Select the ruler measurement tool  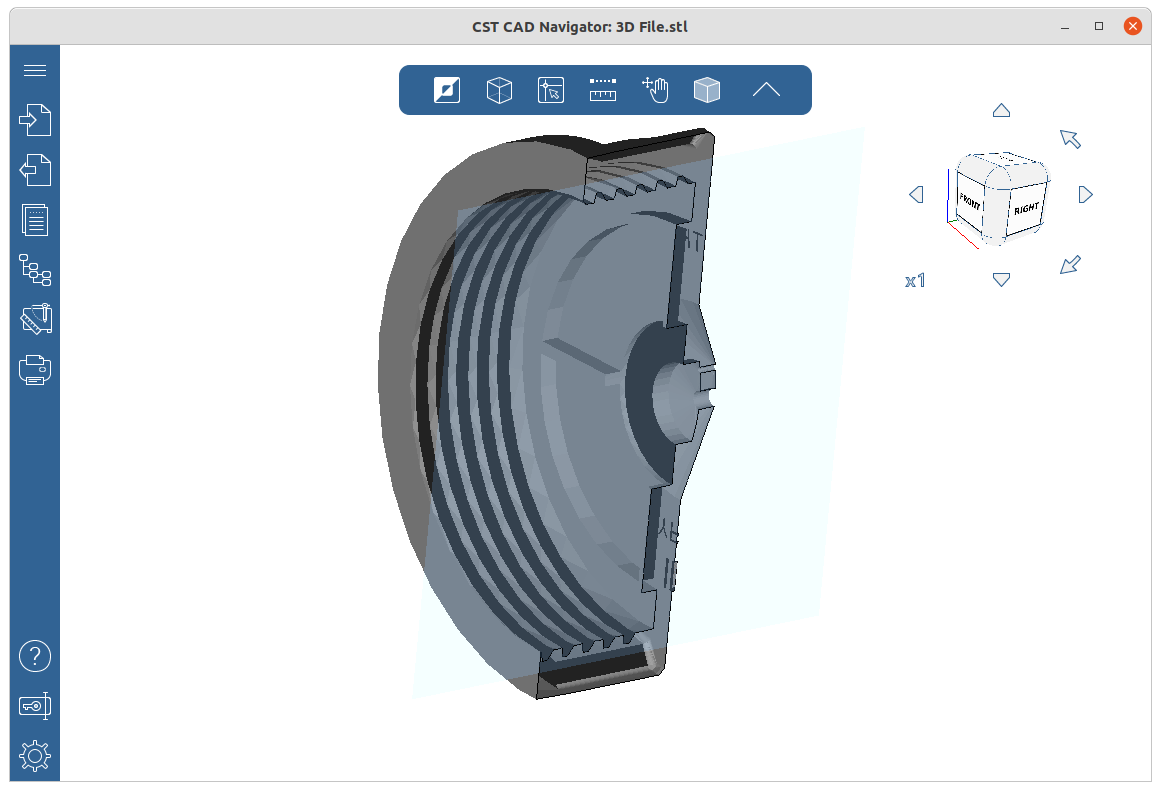(603, 90)
